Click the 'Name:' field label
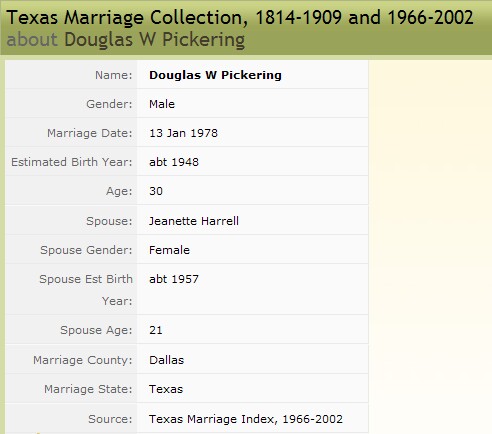This screenshot has width=492, height=434. coord(114,75)
